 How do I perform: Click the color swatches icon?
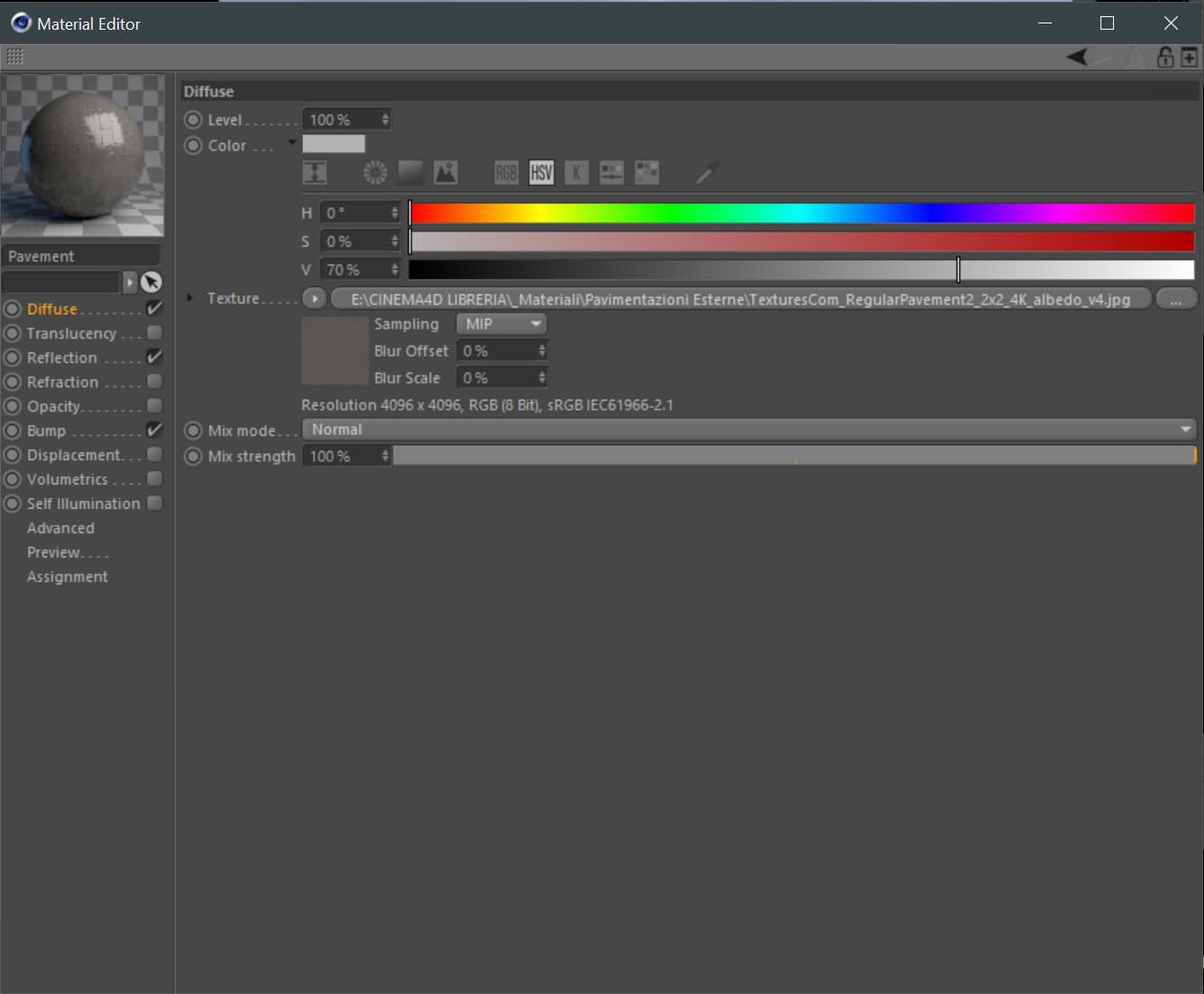pos(647,172)
